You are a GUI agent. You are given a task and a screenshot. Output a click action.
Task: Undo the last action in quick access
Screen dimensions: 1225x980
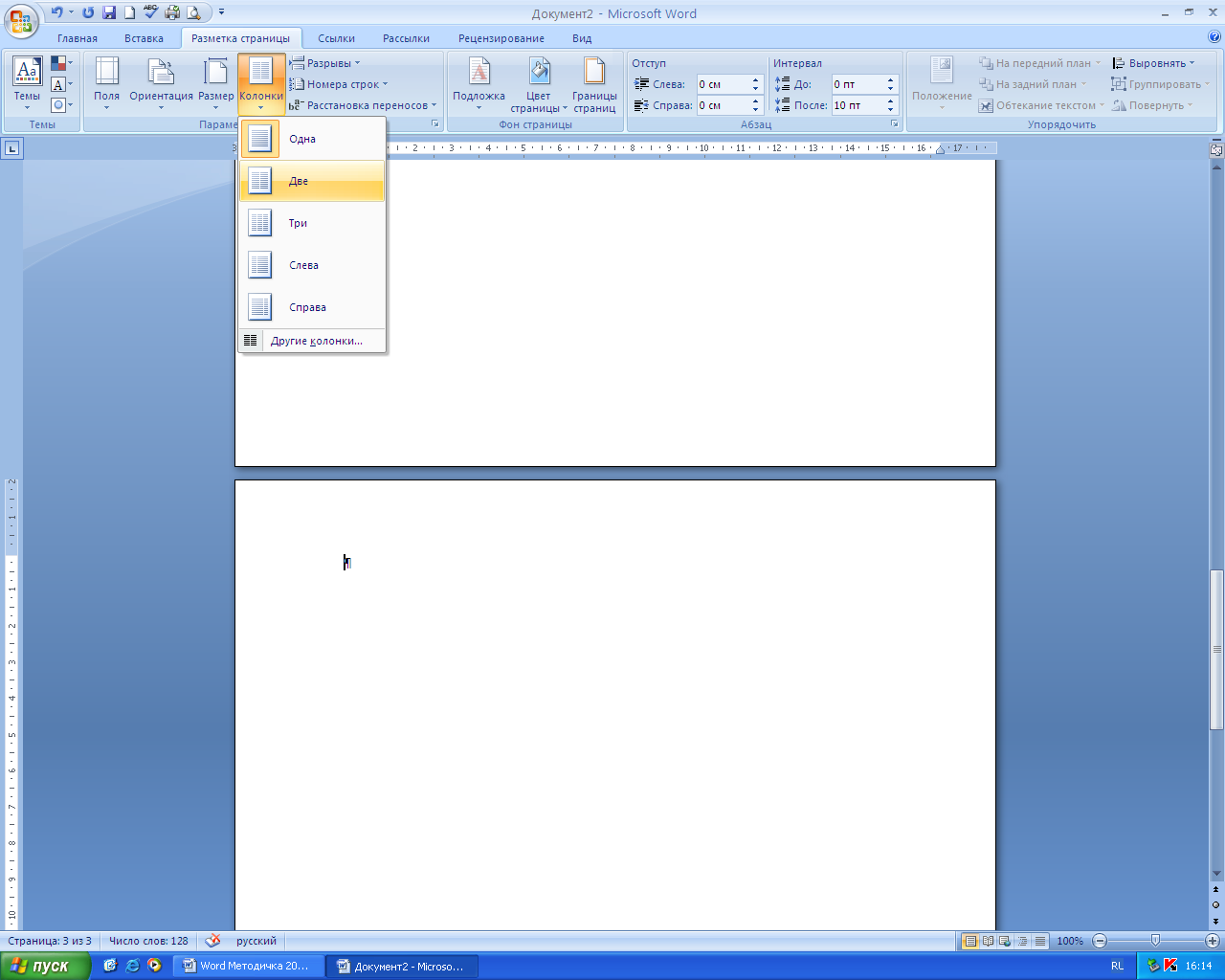pos(56,12)
